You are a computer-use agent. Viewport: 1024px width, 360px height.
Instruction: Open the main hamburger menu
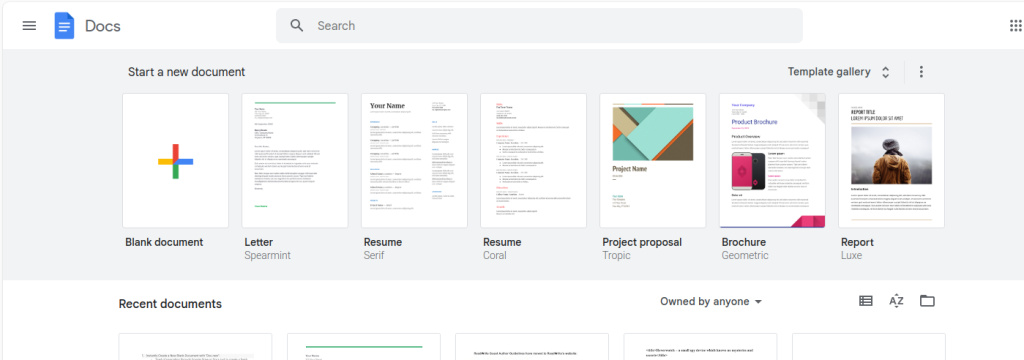tap(29, 25)
